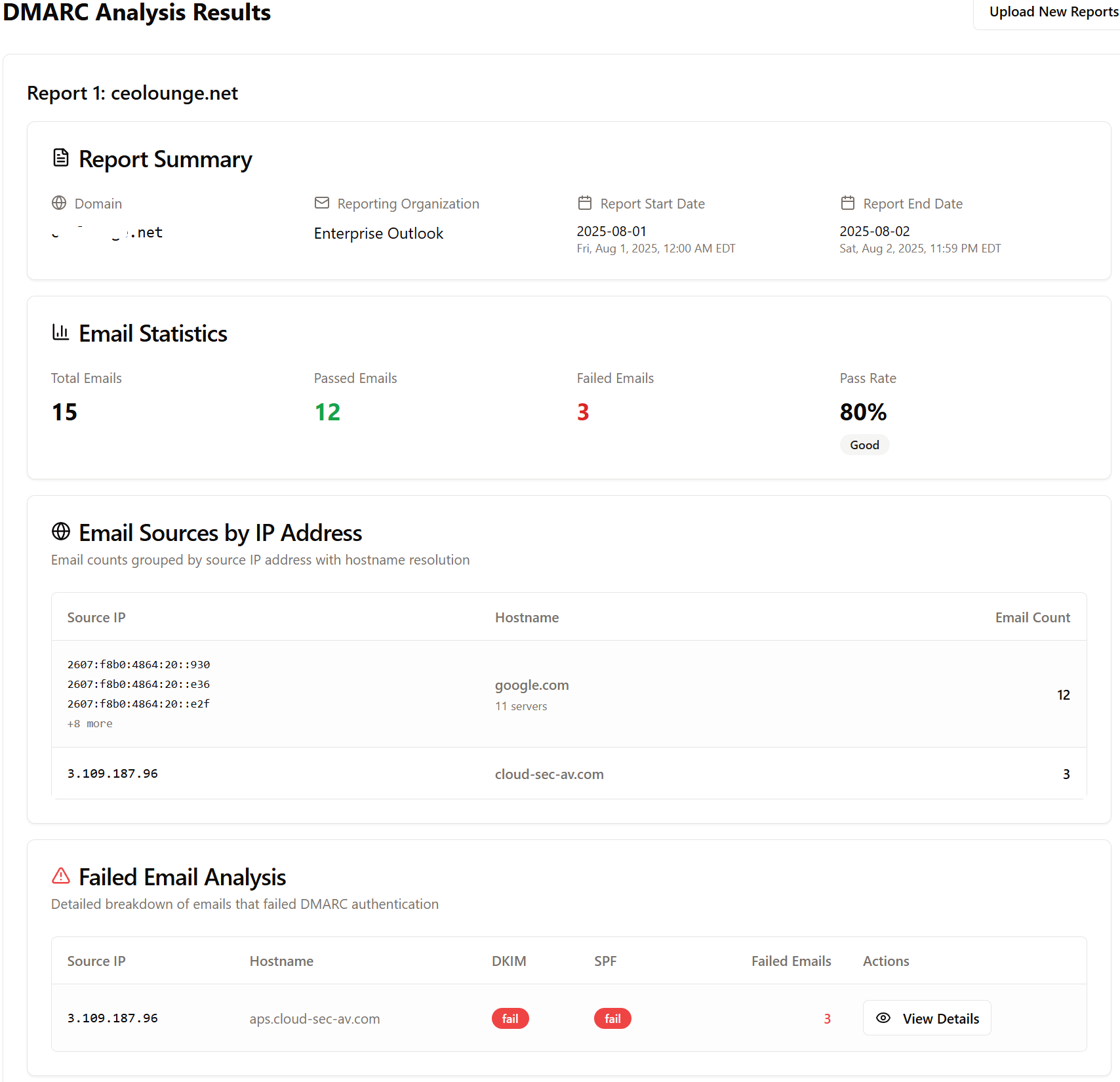Click 3.109.187.96 in Failed Email Analysis table
This screenshot has height=1082, width=1120.
[113, 1018]
